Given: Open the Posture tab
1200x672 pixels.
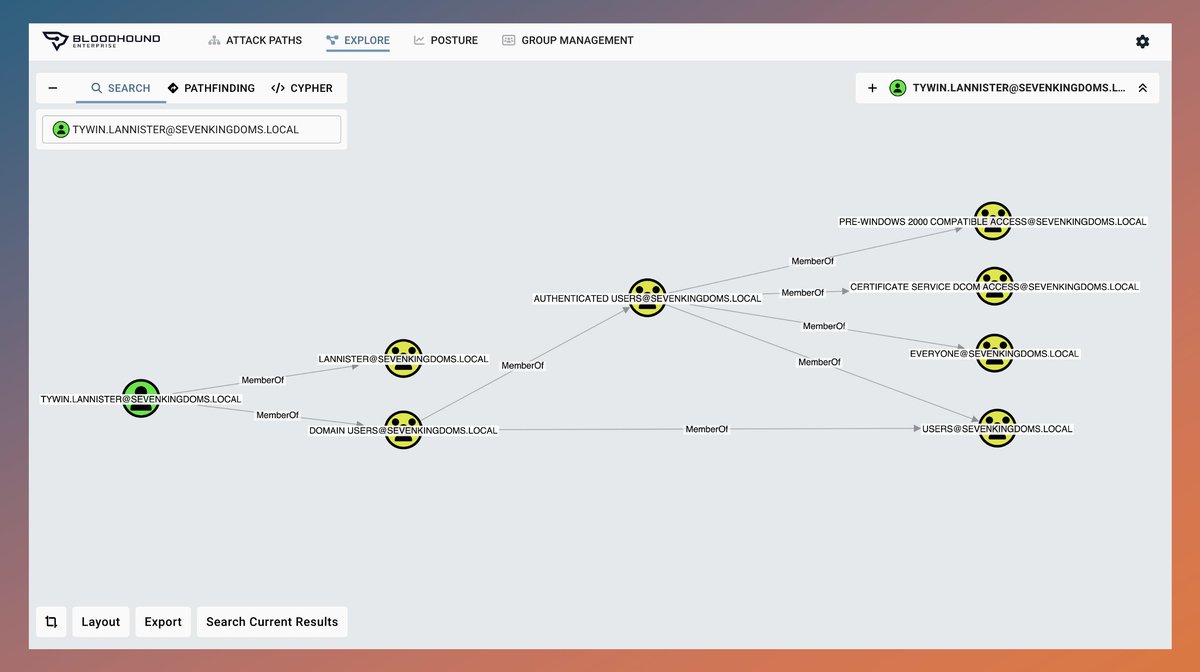Looking at the screenshot, I should tap(446, 41).
